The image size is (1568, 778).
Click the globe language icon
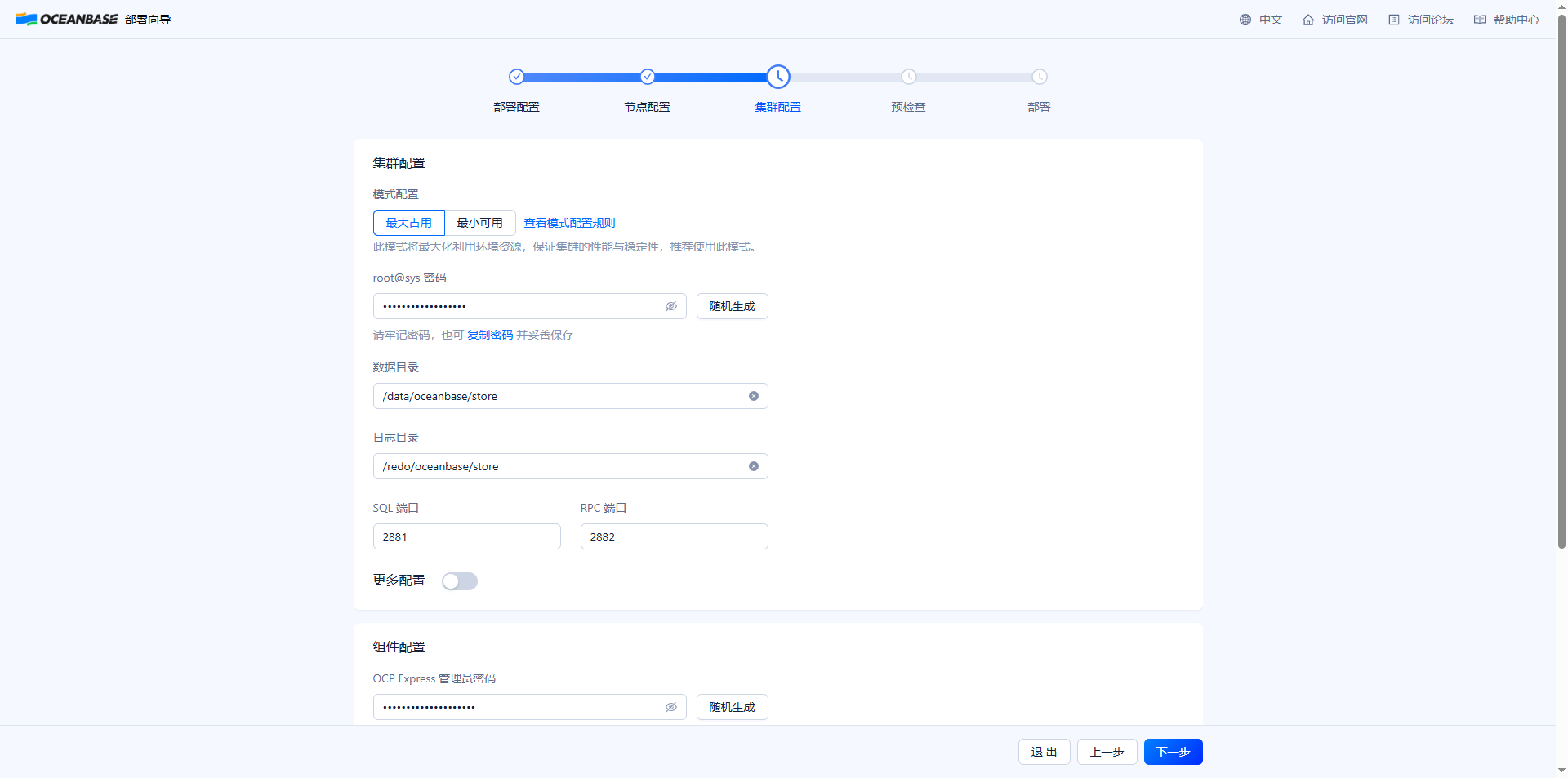(x=1245, y=20)
